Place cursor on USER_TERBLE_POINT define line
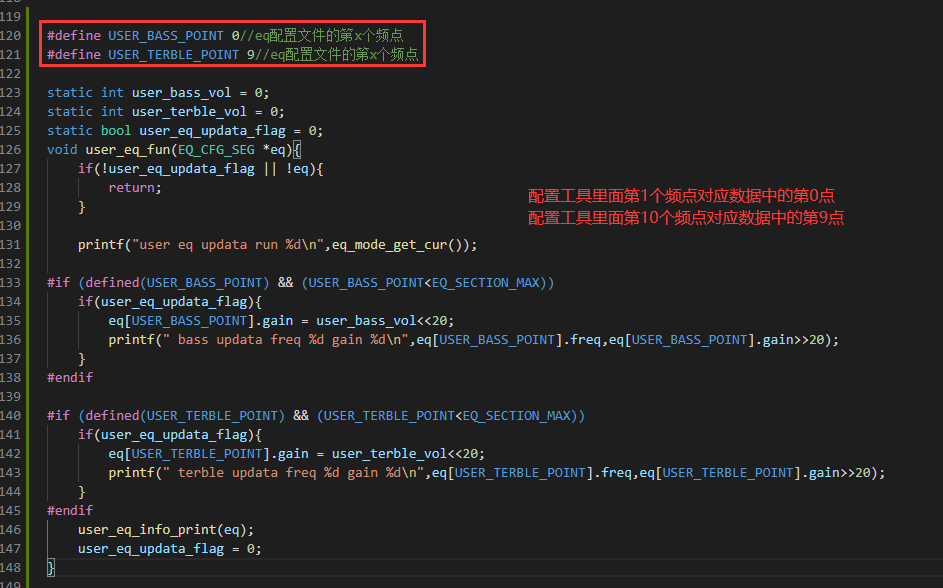This screenshot has width=943, height=588. pos(232,55)
